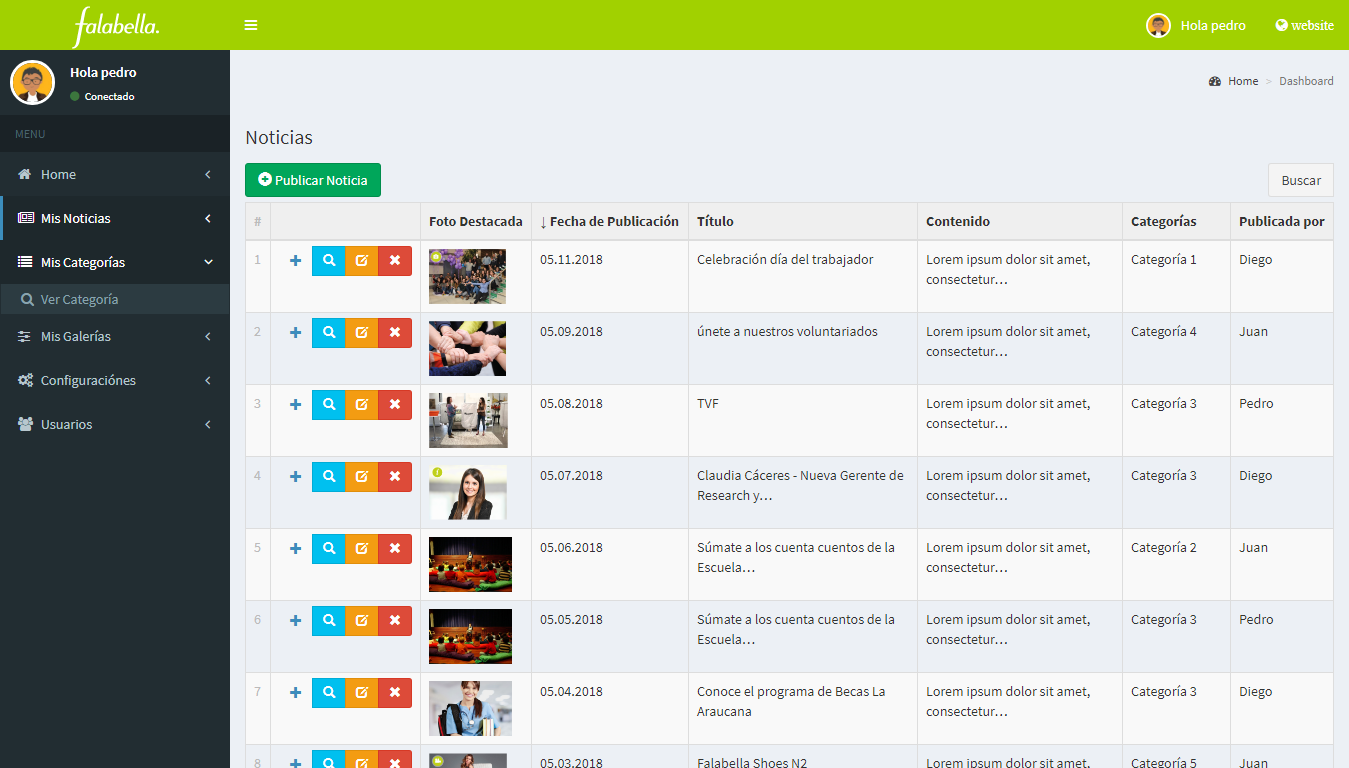Delete the TVF news with red X
1349x768 pixels.
394,404
